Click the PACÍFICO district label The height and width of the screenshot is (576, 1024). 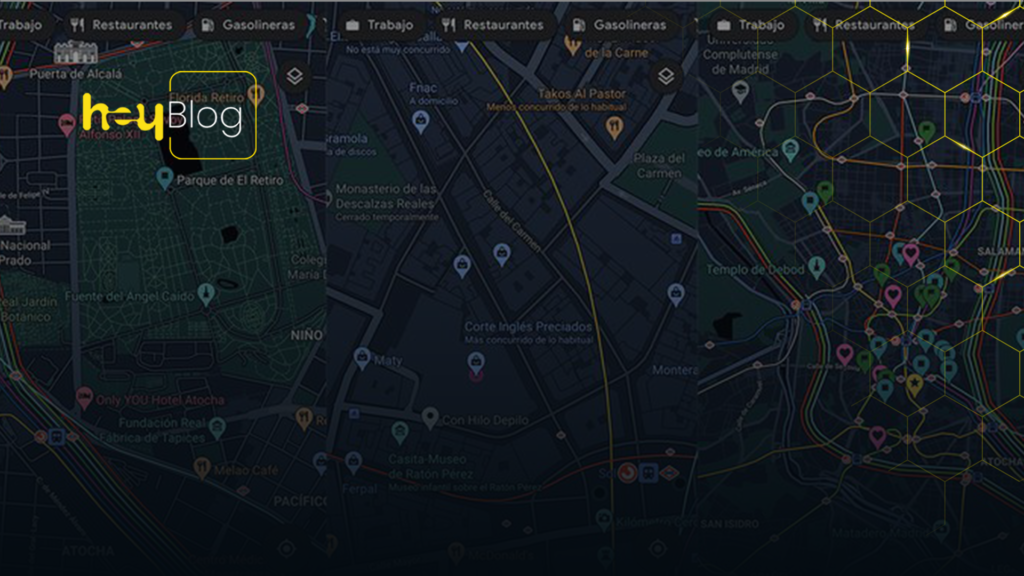[300, 502]
